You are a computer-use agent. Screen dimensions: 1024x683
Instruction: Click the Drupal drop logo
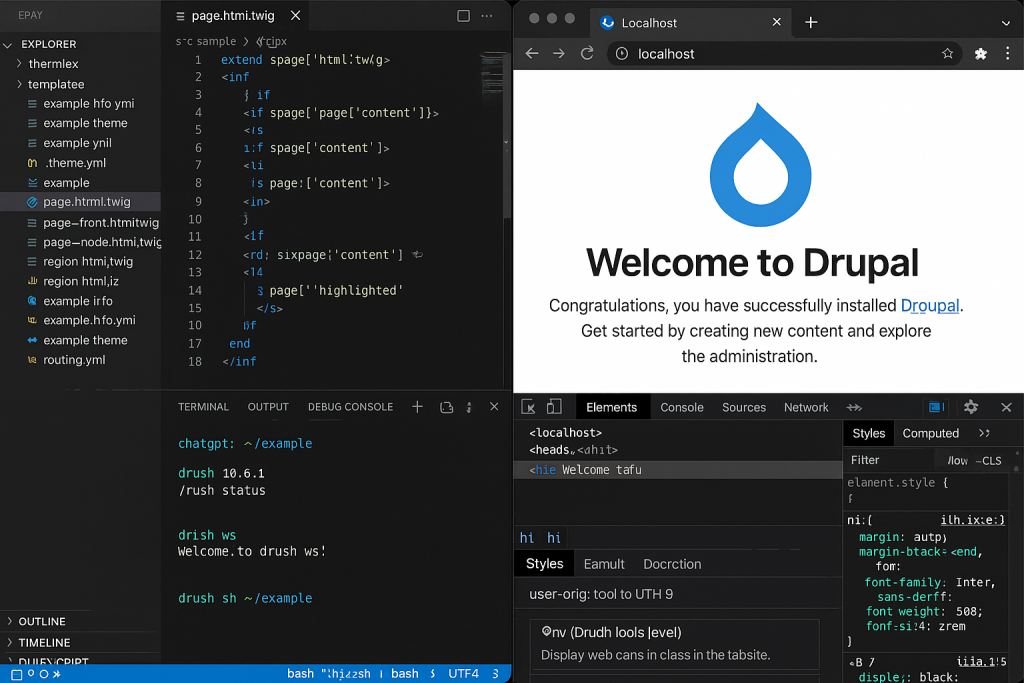coord(760,165)
